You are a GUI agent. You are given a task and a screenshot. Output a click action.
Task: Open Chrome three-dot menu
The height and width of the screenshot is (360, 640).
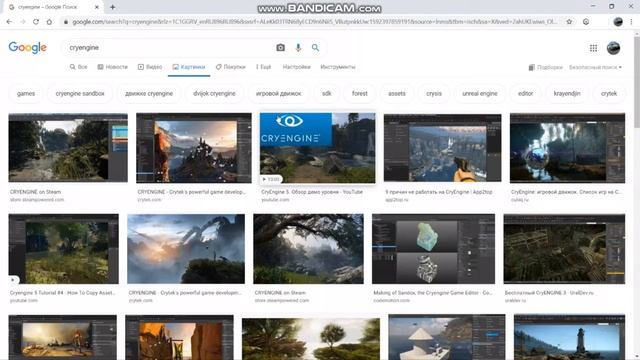[631, 22]
